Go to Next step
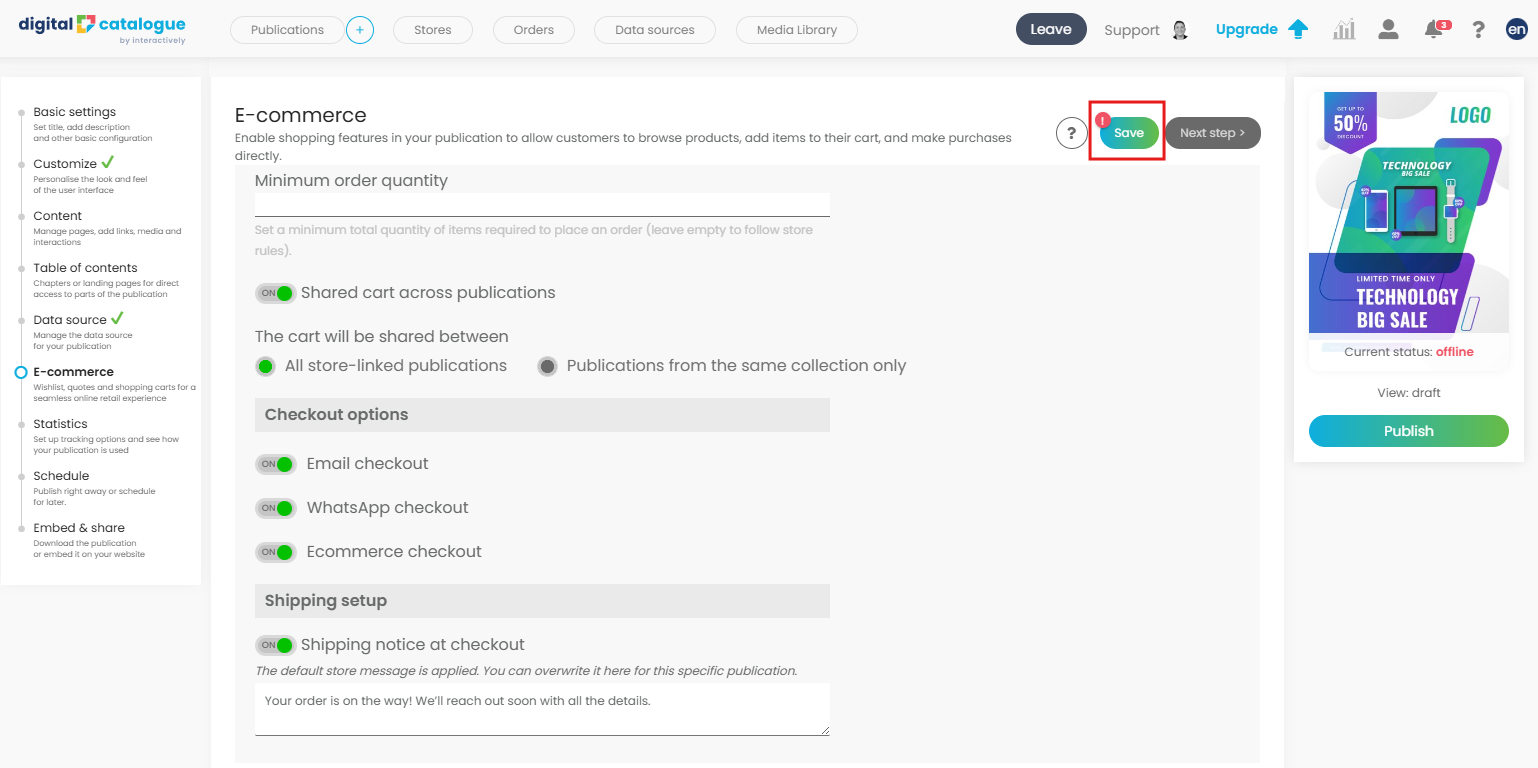This screenshot has width=1538, height=768. [x=1212, y=133]
